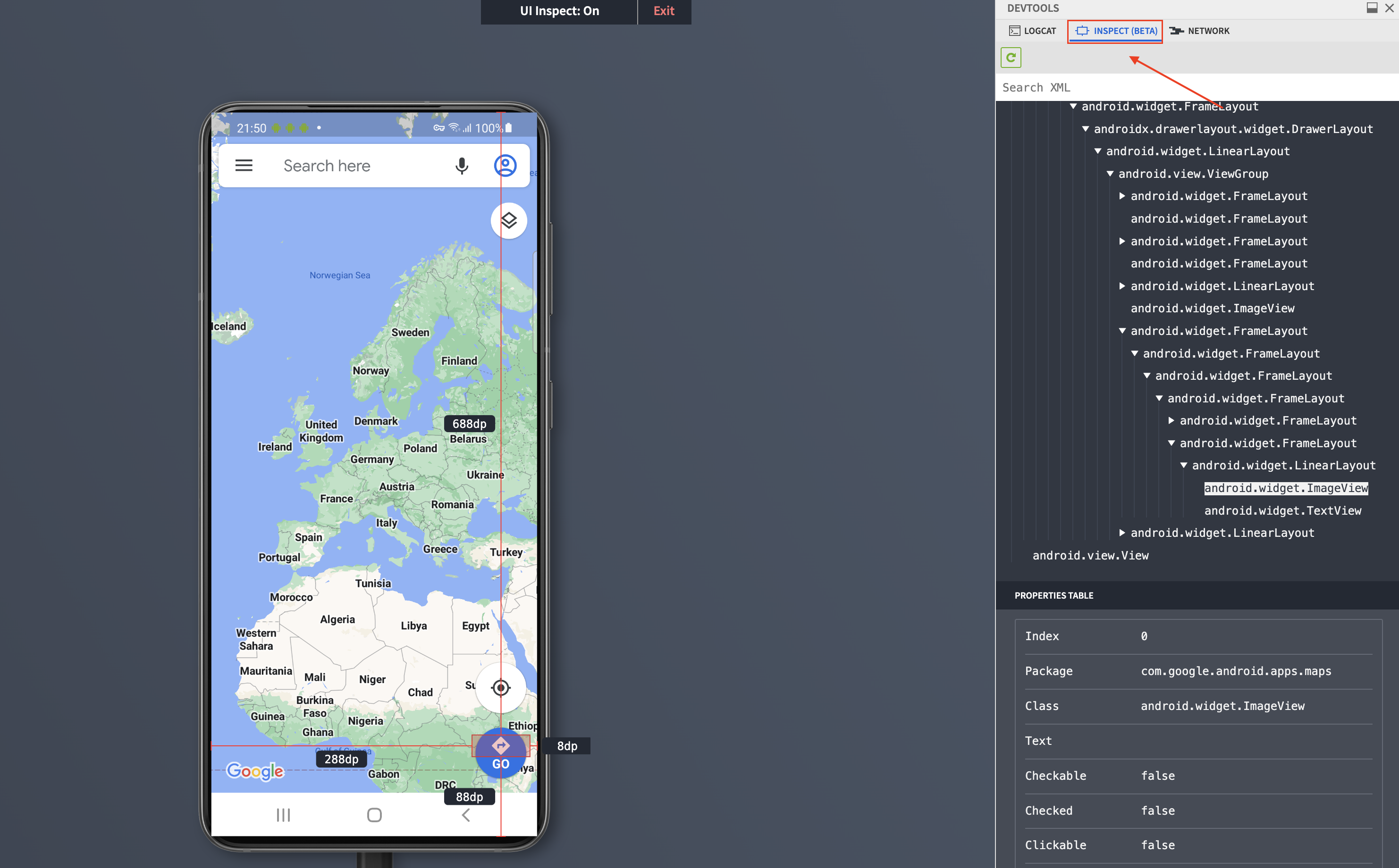Toggle the UI Inspect: On button
This screenshot has height=868, width=1399.
coord(559,11)
